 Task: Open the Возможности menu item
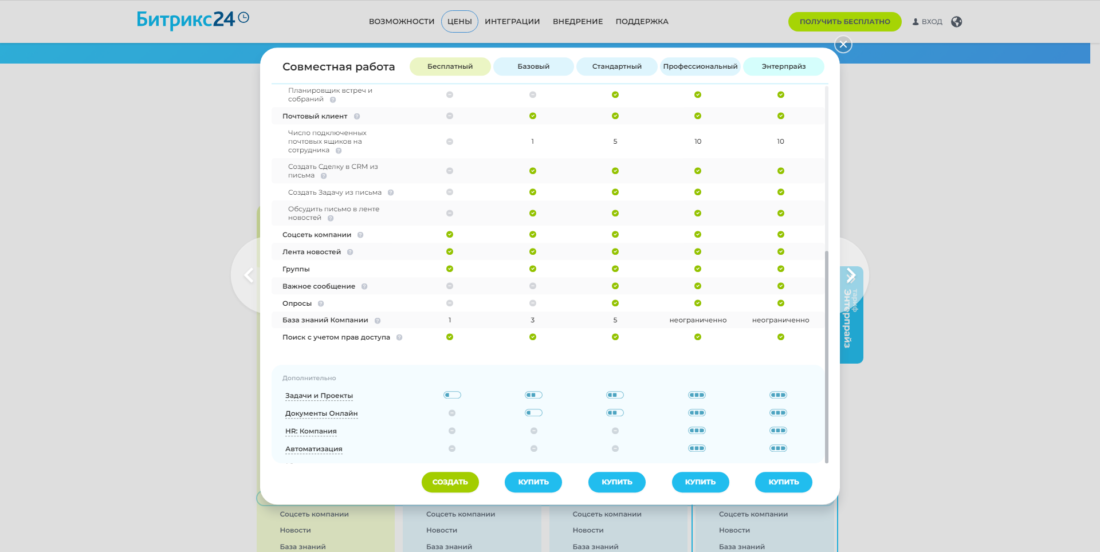point(401,21)
